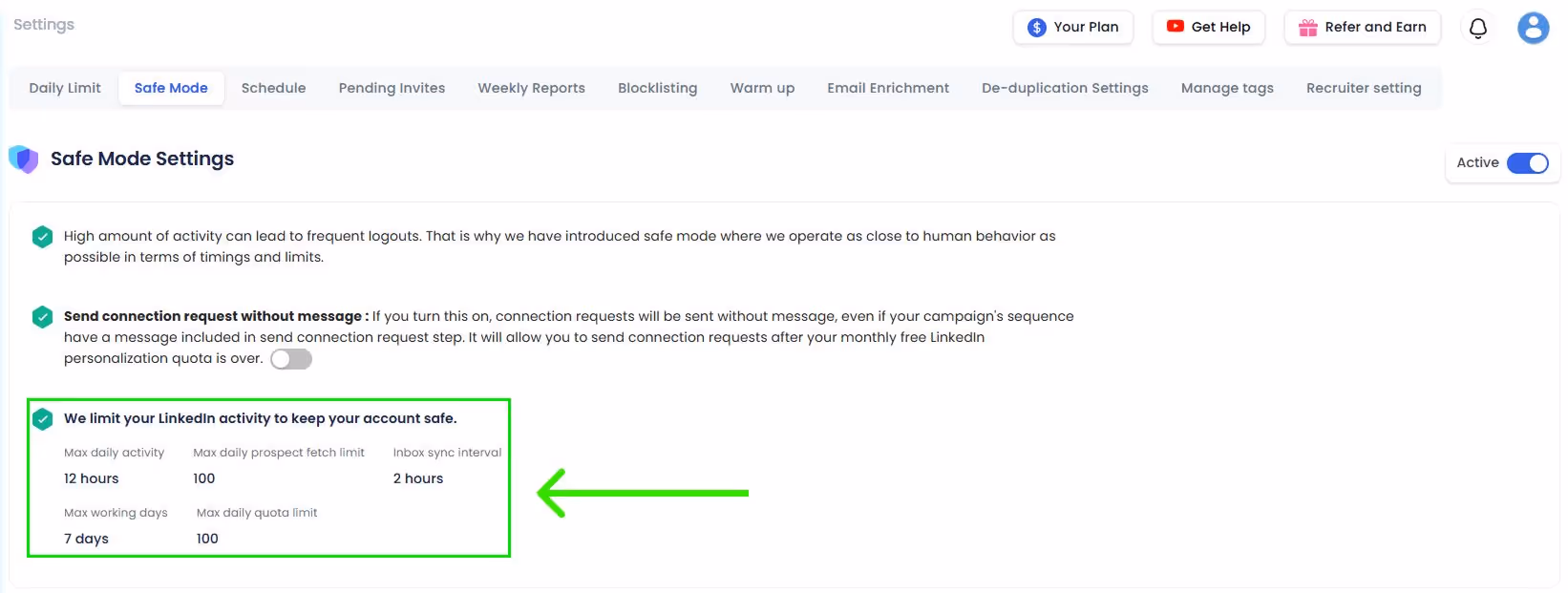Viewport: 1568px width, 593px height.
Task: Click check badge beside We limit your LinkedIn
Action: pos(42,419)
